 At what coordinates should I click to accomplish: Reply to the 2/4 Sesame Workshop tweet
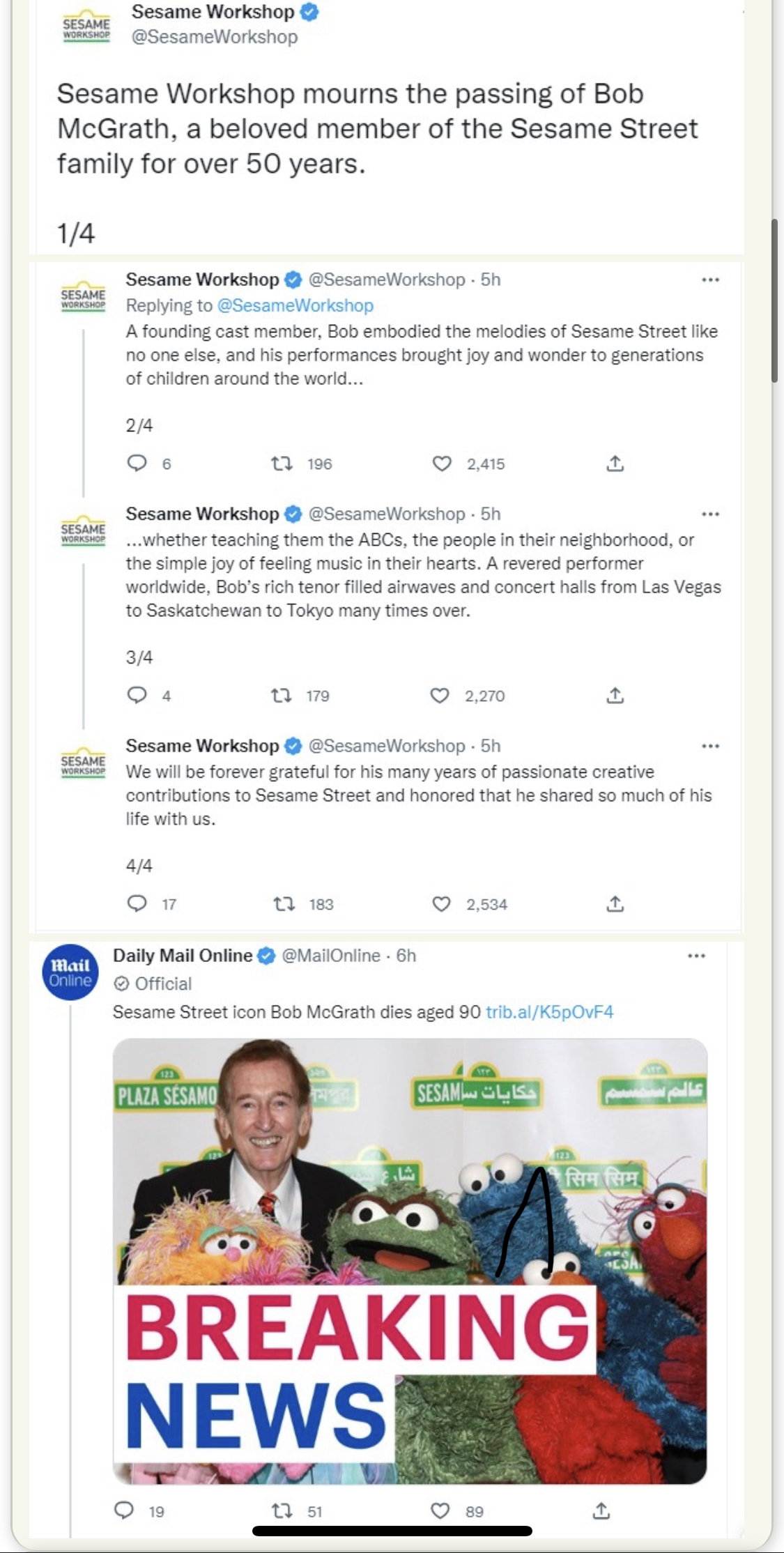point(137,464)
